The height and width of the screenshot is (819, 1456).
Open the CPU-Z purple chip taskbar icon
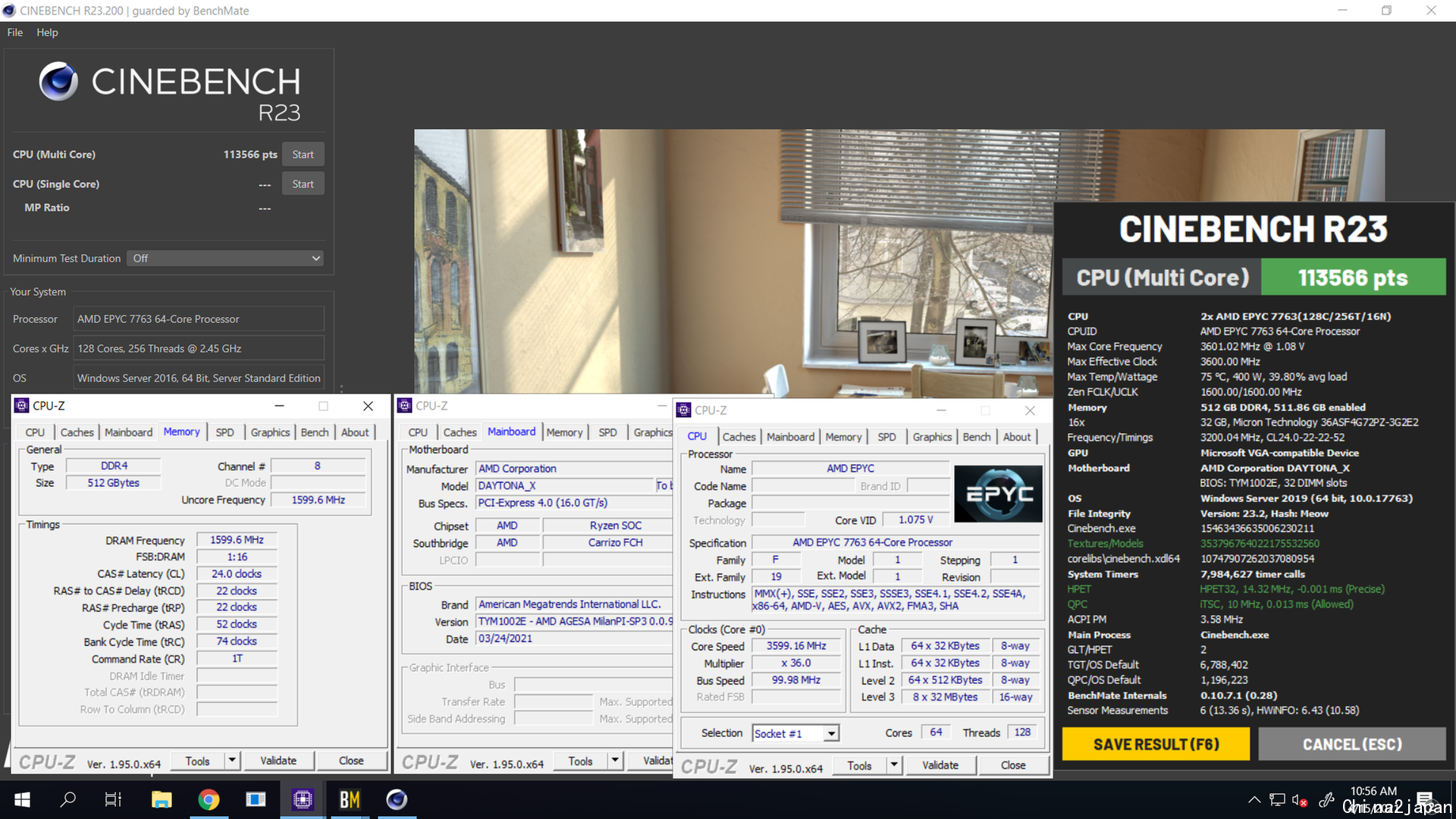303,799
